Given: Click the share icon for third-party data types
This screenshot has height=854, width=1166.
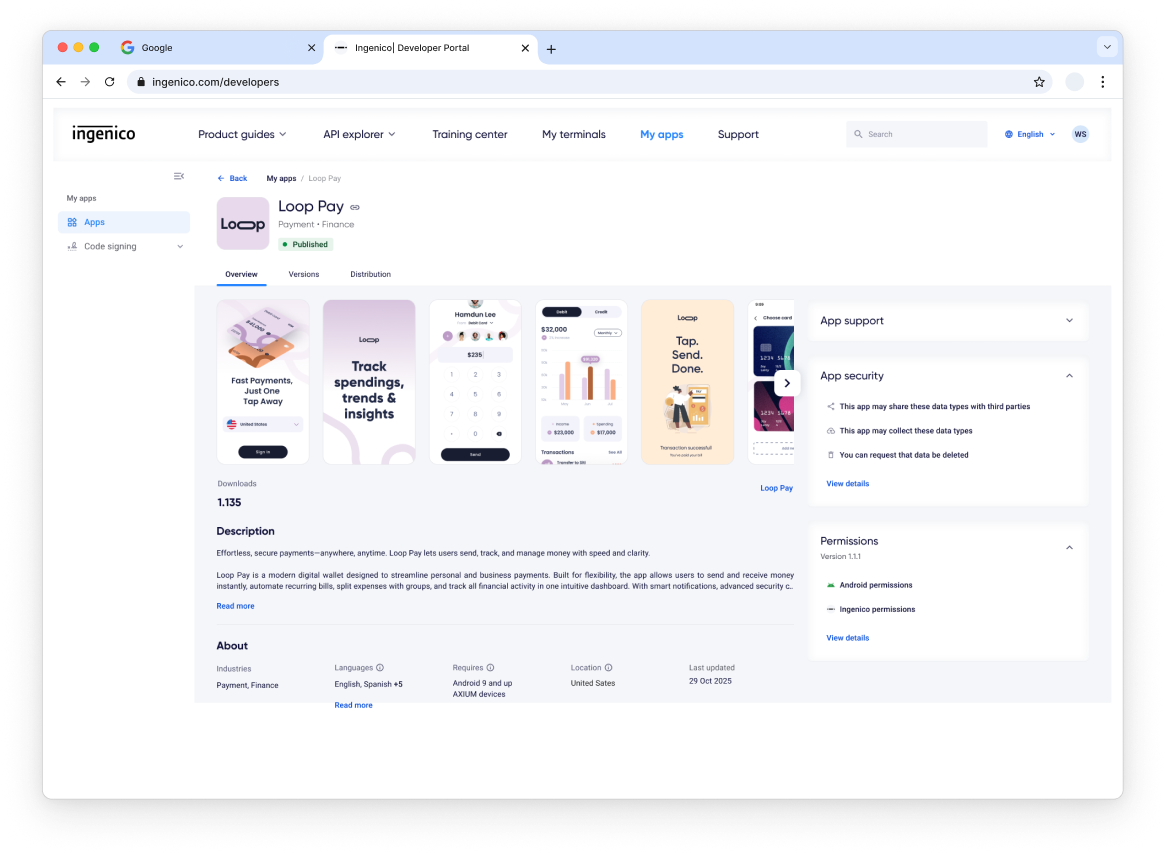Looking at the screenshot, I should pos(830,406).
